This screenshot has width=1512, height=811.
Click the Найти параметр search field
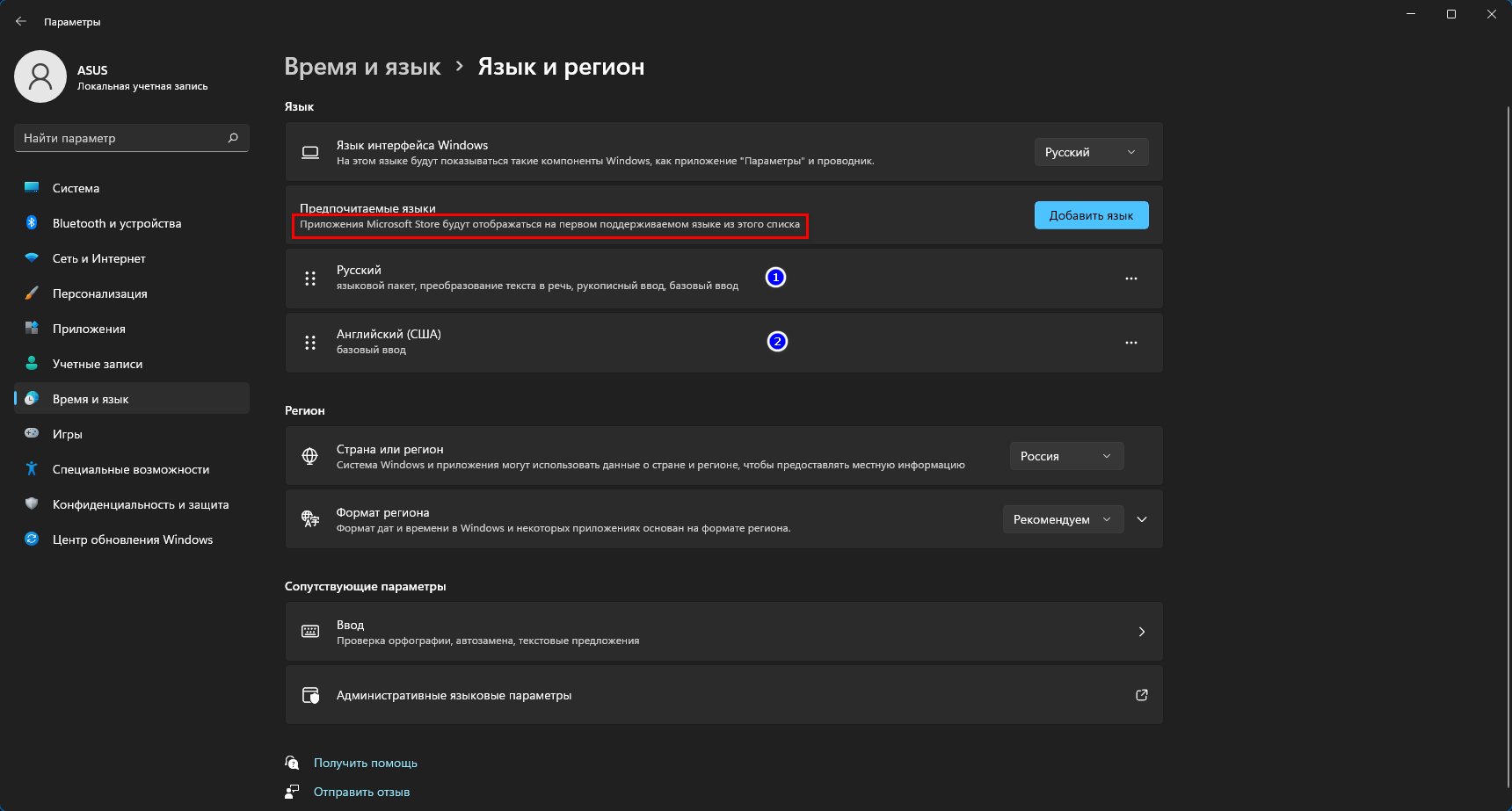coord(121,138)
